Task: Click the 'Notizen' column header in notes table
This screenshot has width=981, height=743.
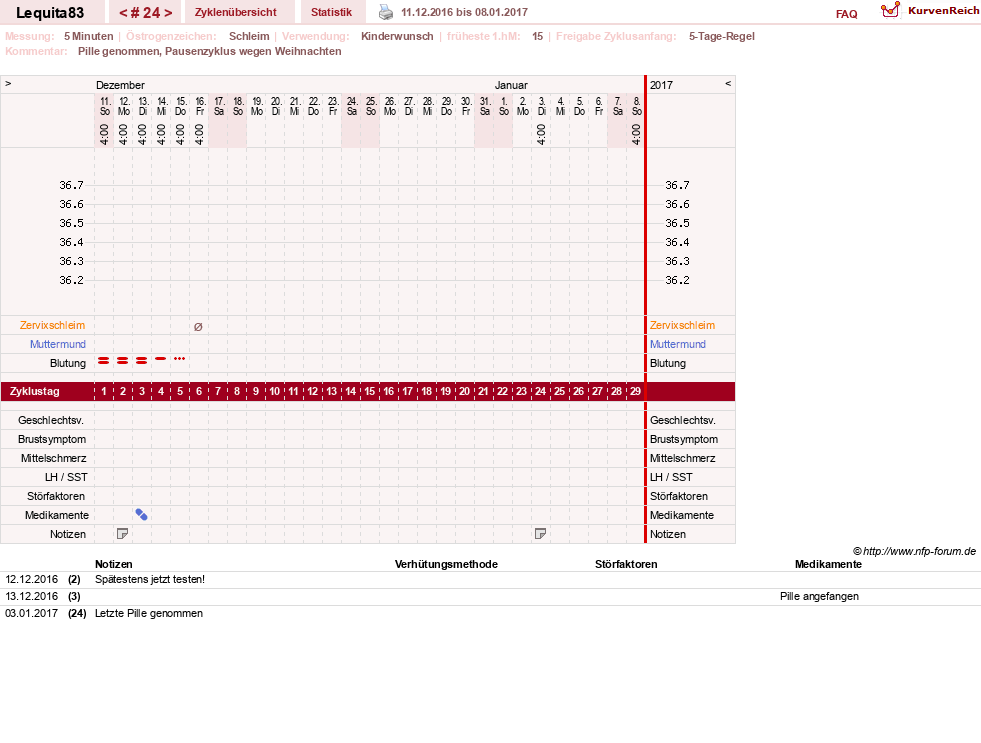Action: tap(113, 564)
